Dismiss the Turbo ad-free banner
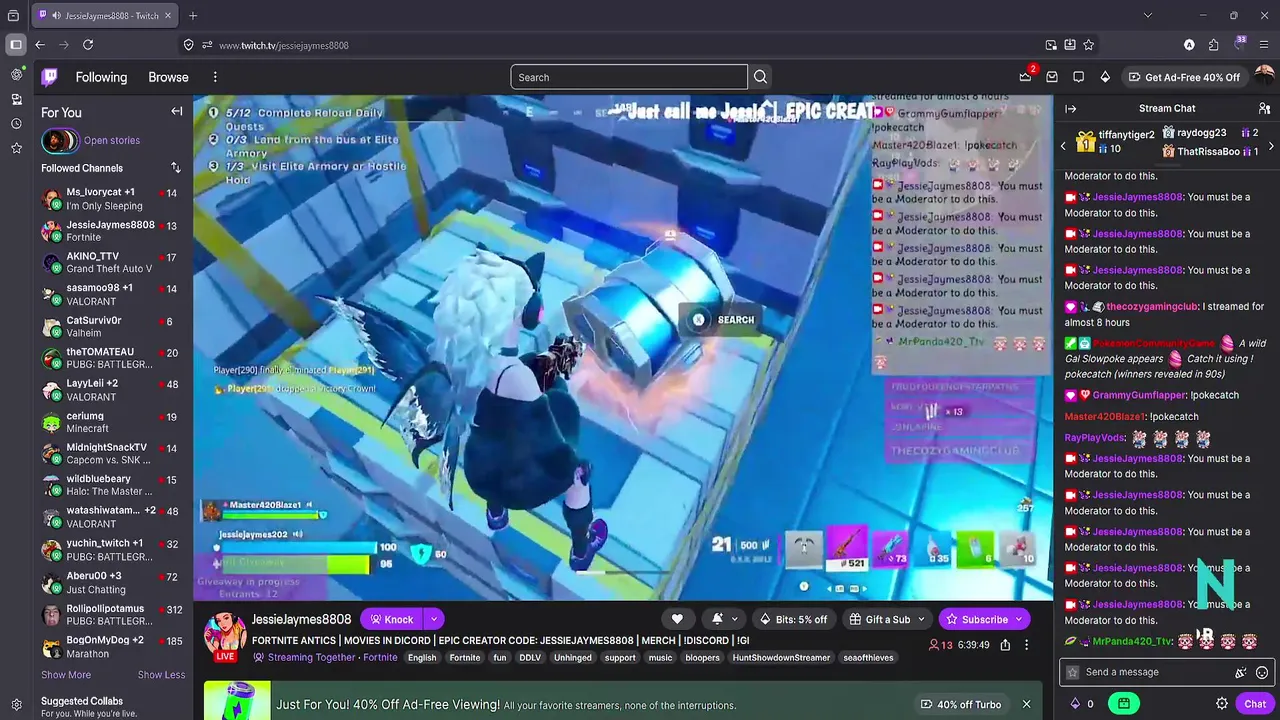1280x720 pixels. coord(1026,705)
